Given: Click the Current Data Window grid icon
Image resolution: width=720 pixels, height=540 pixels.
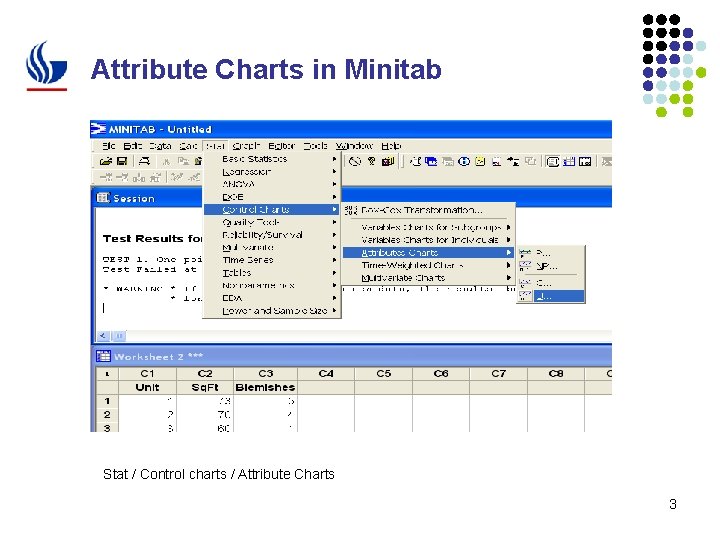Looking at the screenshot, I should (x=569, y=161).
